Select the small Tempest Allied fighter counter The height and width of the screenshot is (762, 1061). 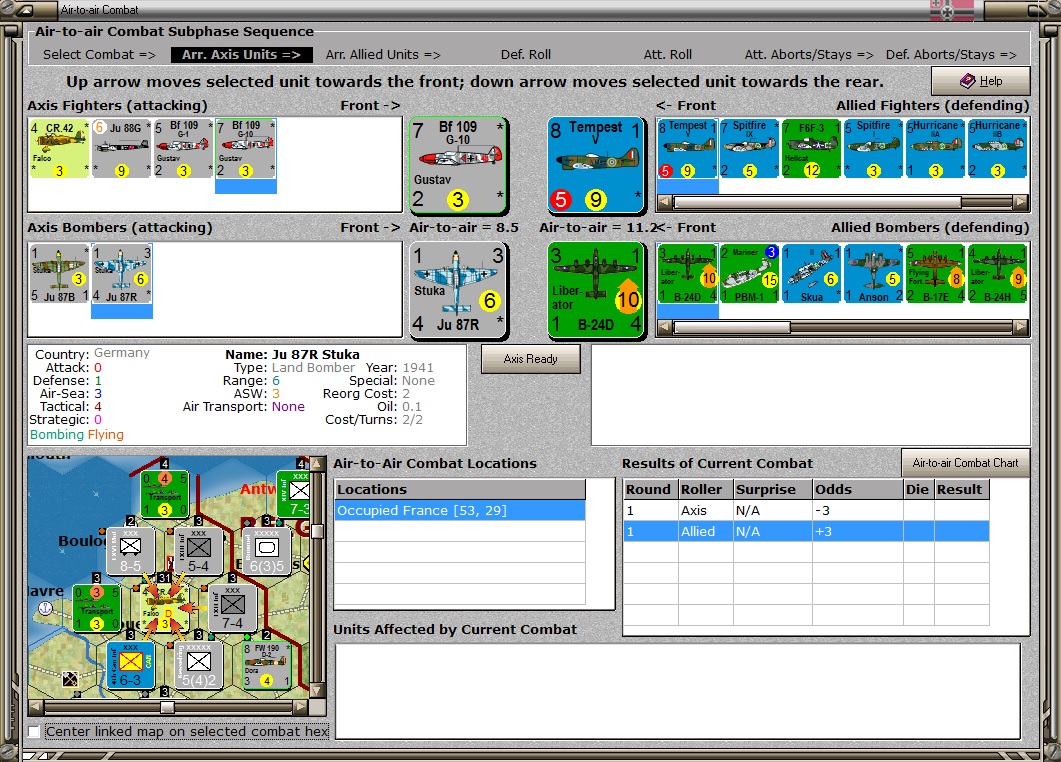tap(687, 149)
